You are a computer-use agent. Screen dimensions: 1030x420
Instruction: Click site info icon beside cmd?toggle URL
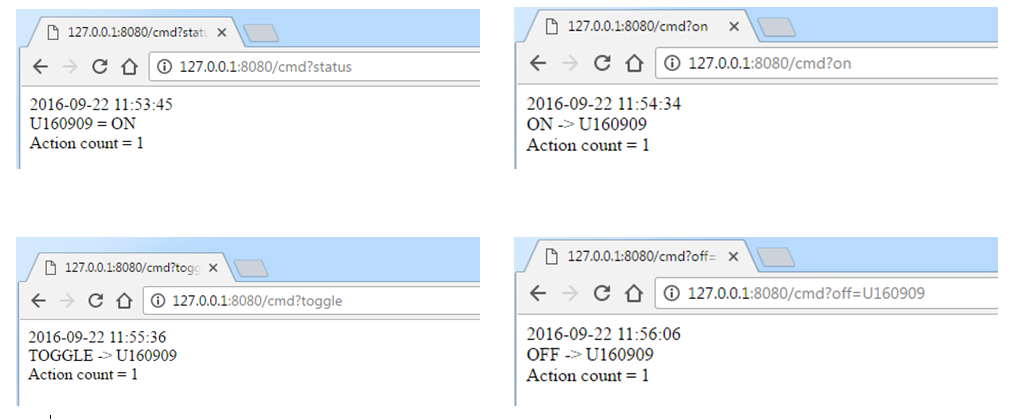(x=158, y=300)
